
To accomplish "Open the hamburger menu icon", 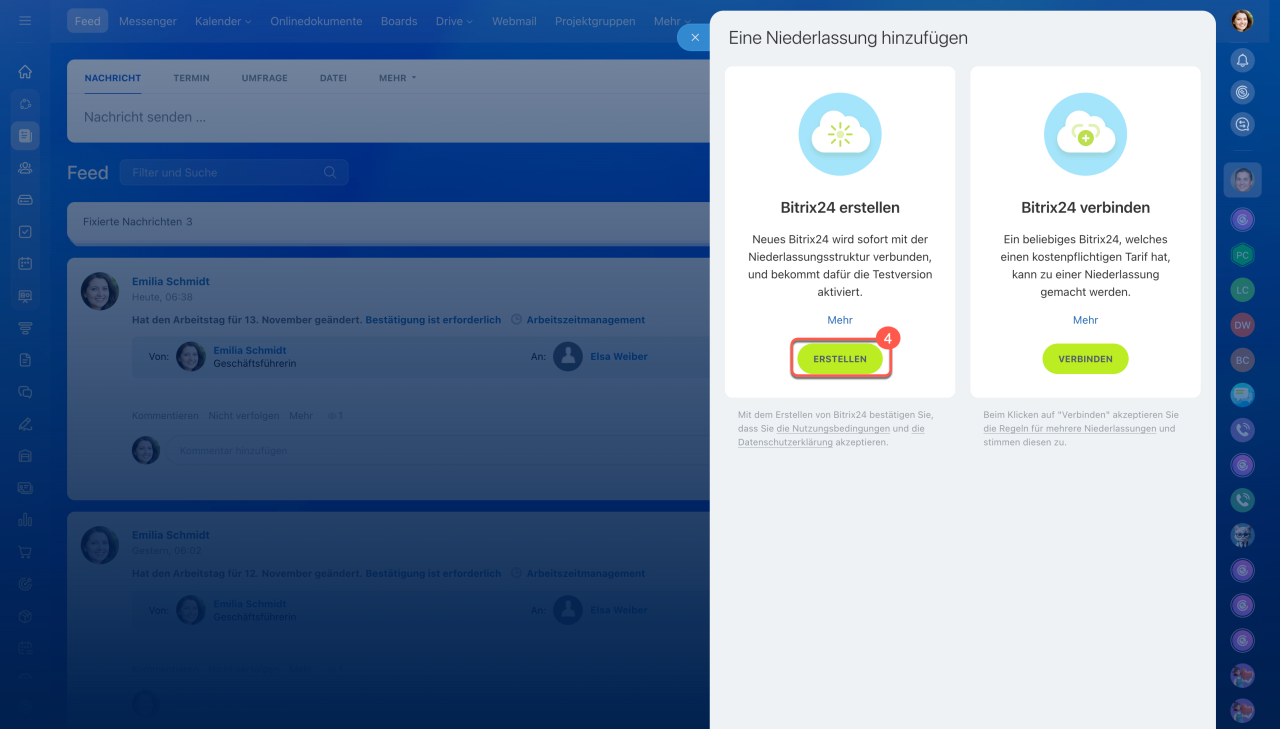I will (x=25, y=21).
